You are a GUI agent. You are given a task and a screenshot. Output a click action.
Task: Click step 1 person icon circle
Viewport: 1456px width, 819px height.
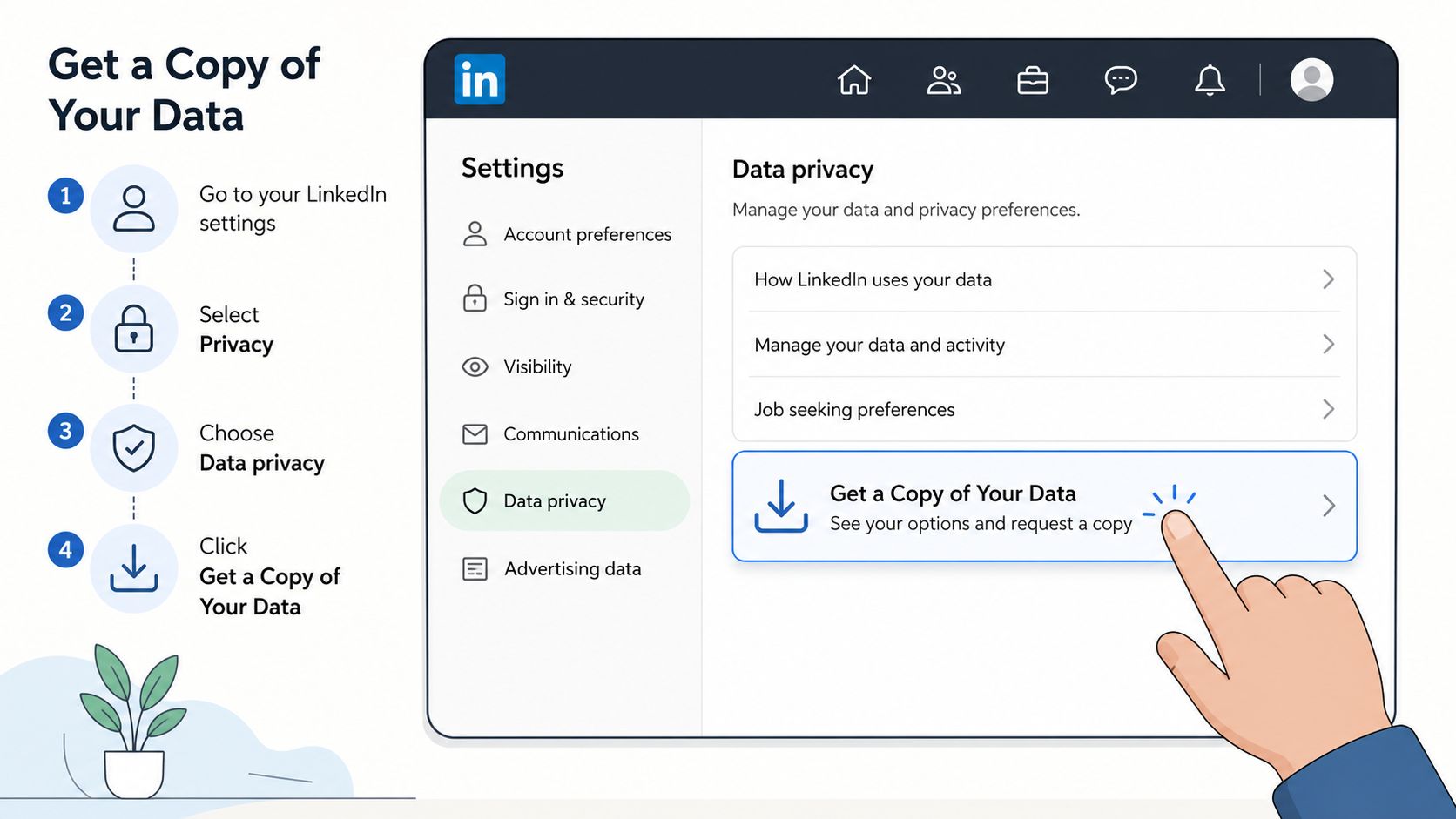tap(134, 209)
